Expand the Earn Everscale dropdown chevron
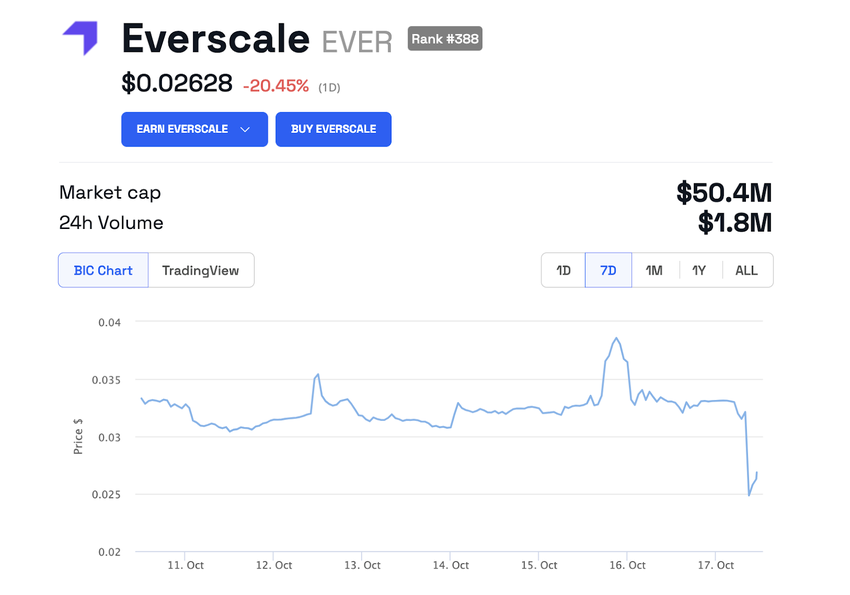The image size is (850, 595). tap(245, 129)
